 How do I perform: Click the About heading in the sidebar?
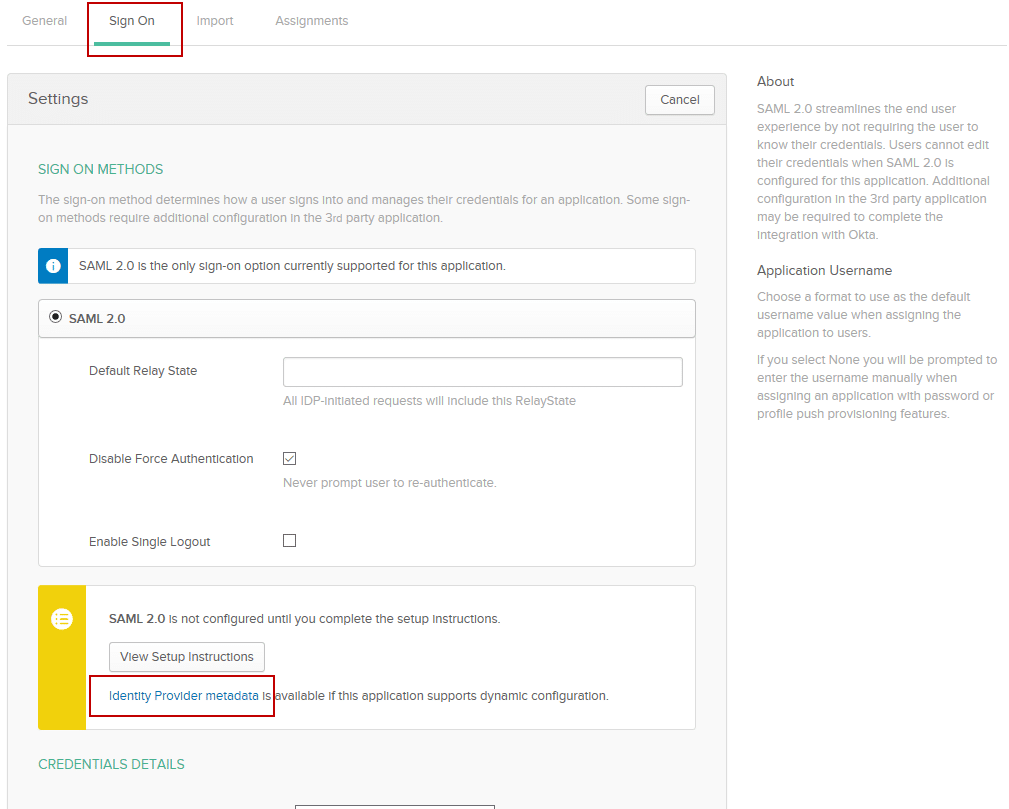(775, 82)
